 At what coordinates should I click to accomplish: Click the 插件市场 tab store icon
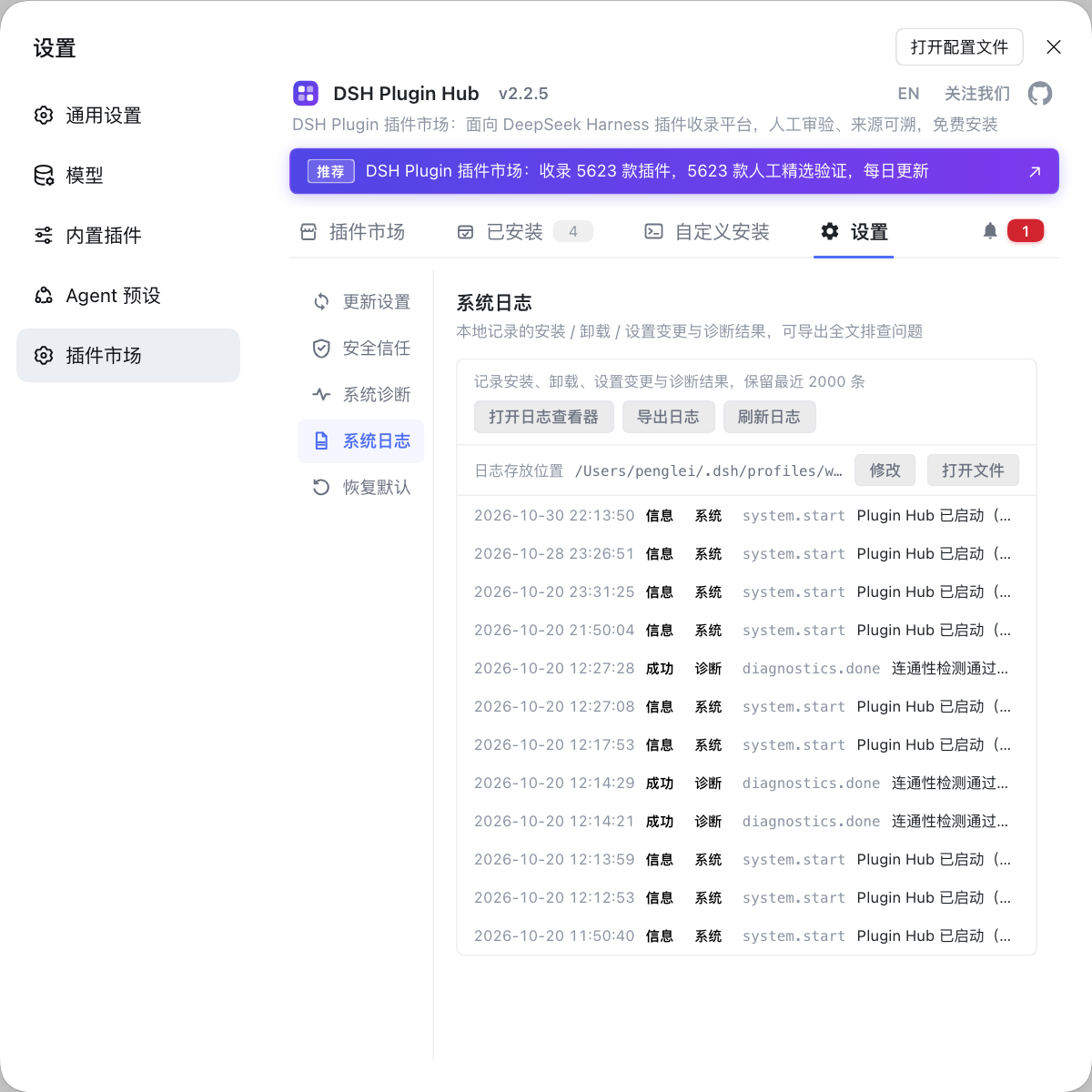(x=308, y=232)
